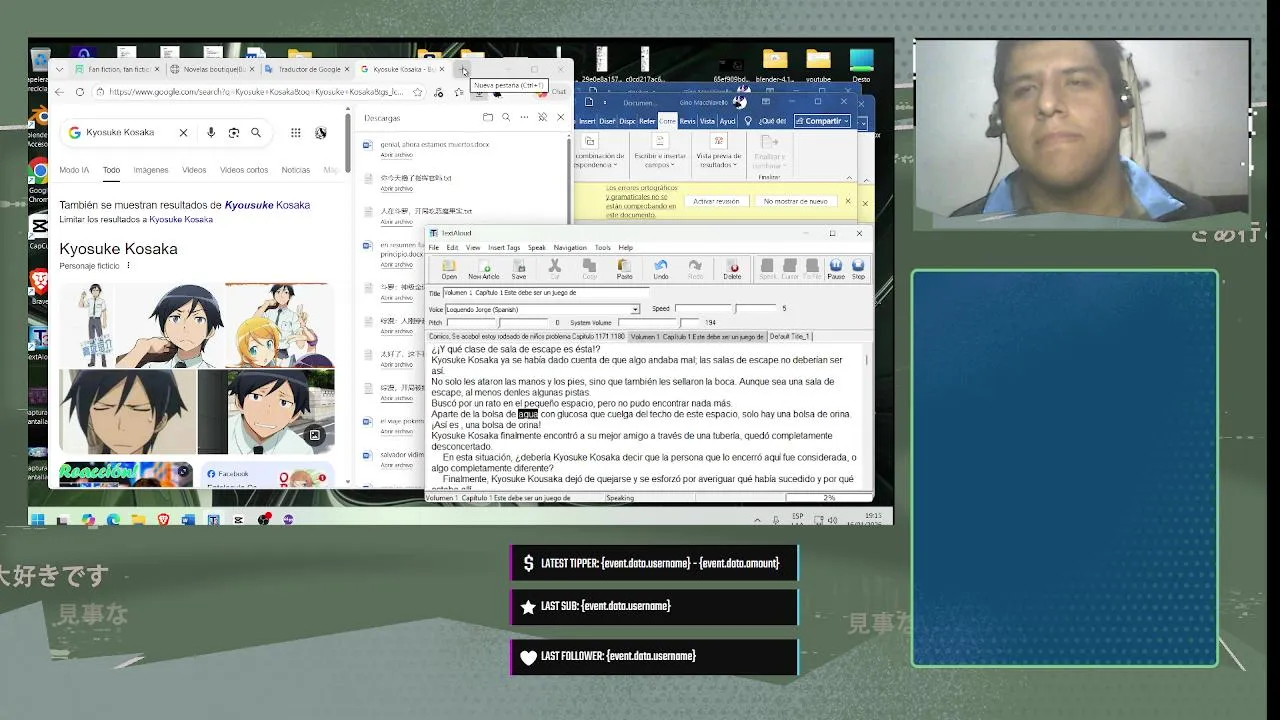This screenshot has width=1280, height=720.
Task: Open a new browser tab
Action: 463,69
